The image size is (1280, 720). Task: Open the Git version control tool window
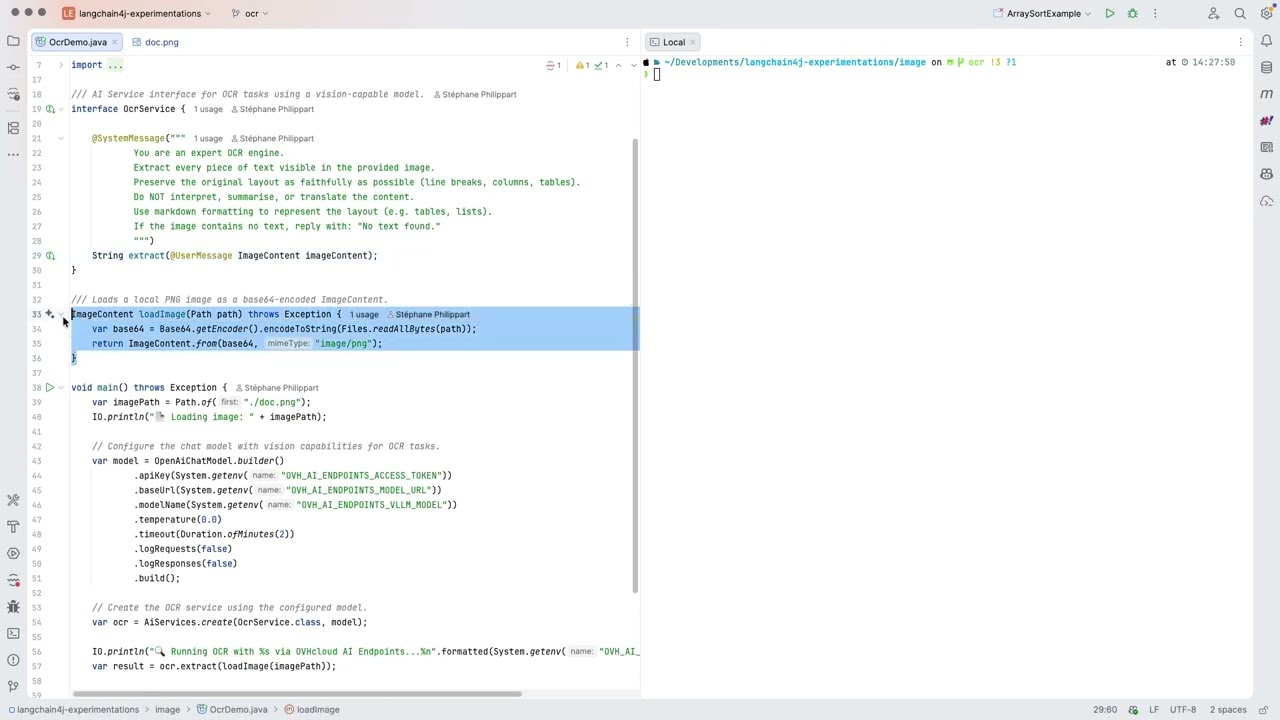(13, 686)
